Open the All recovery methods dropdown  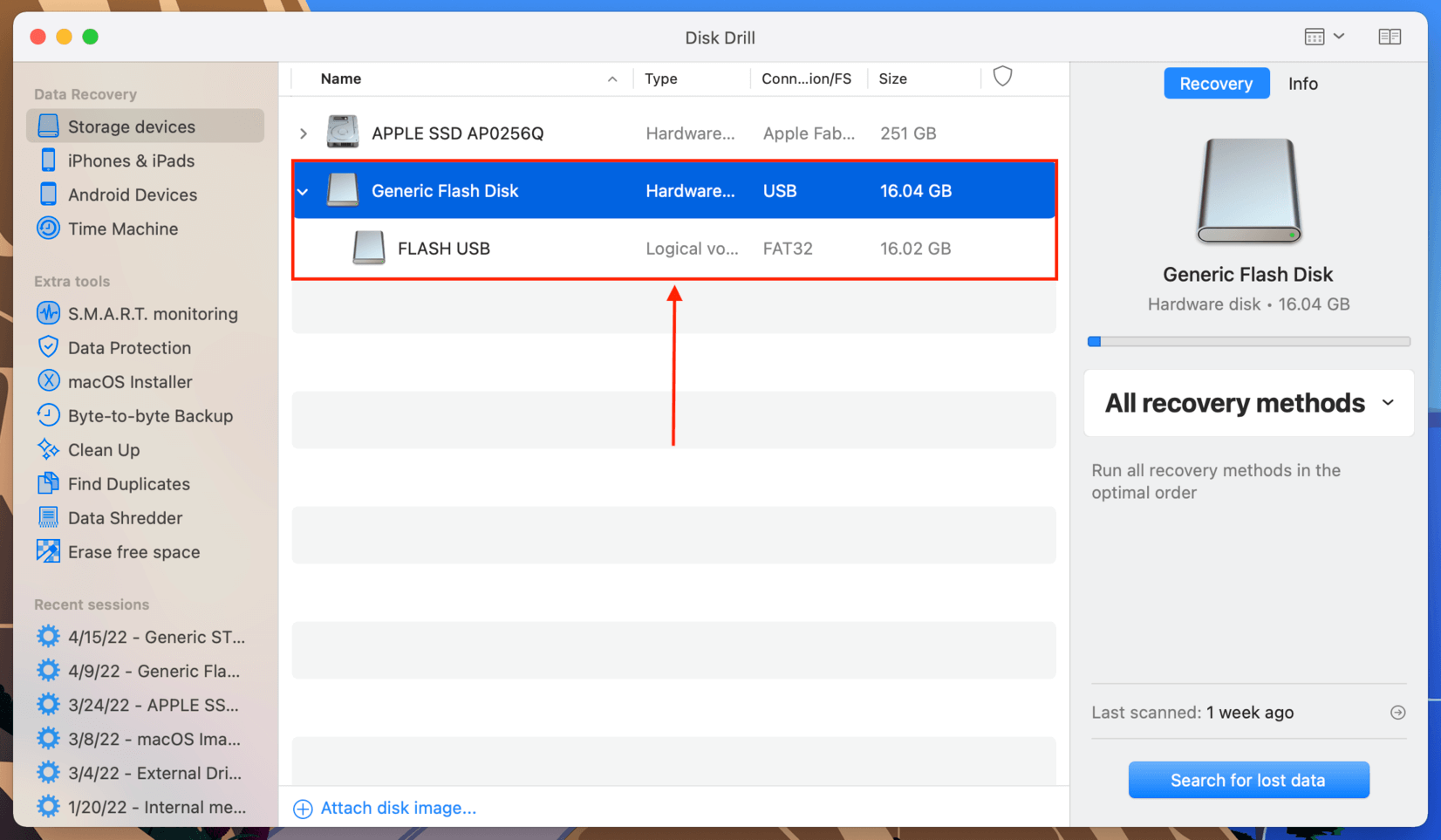(1248, 403)
